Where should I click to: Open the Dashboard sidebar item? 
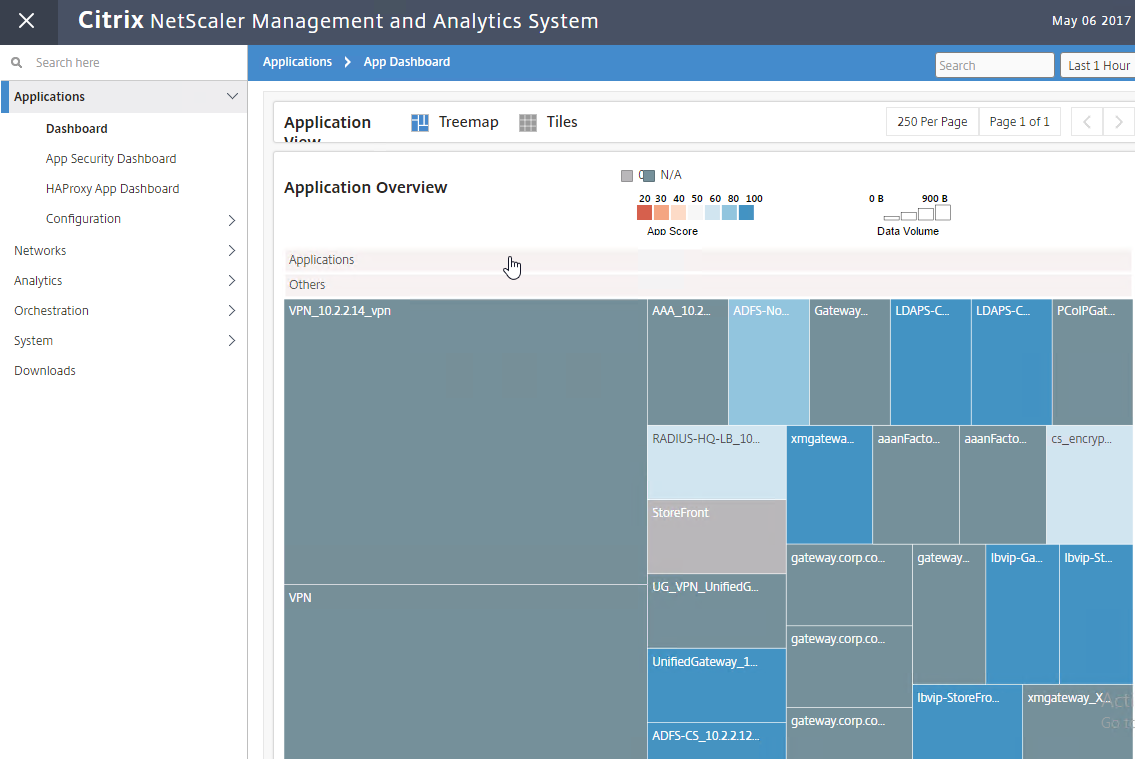point(77,129)
